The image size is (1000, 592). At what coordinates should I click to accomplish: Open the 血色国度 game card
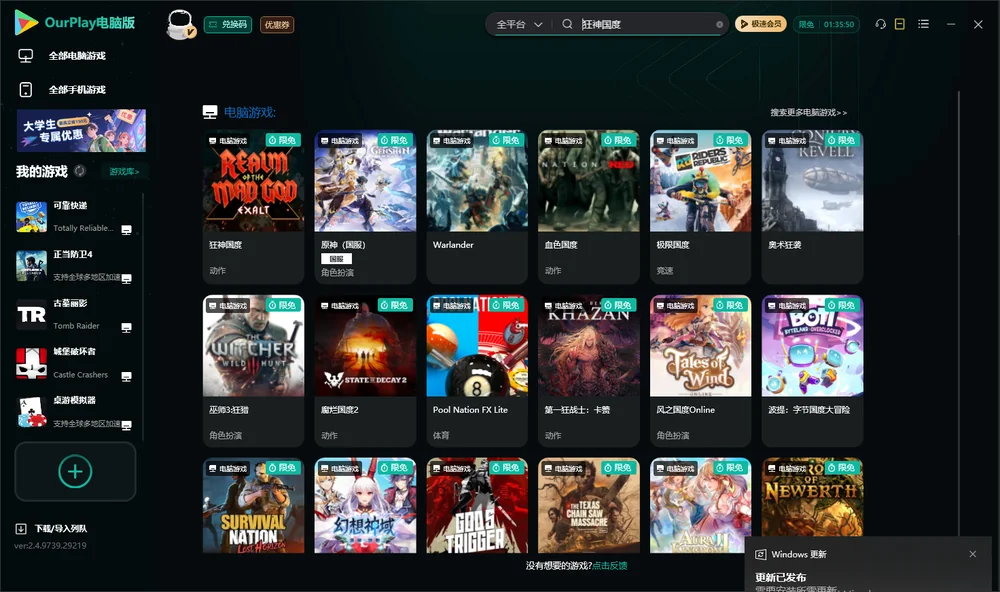click(589, 207)
